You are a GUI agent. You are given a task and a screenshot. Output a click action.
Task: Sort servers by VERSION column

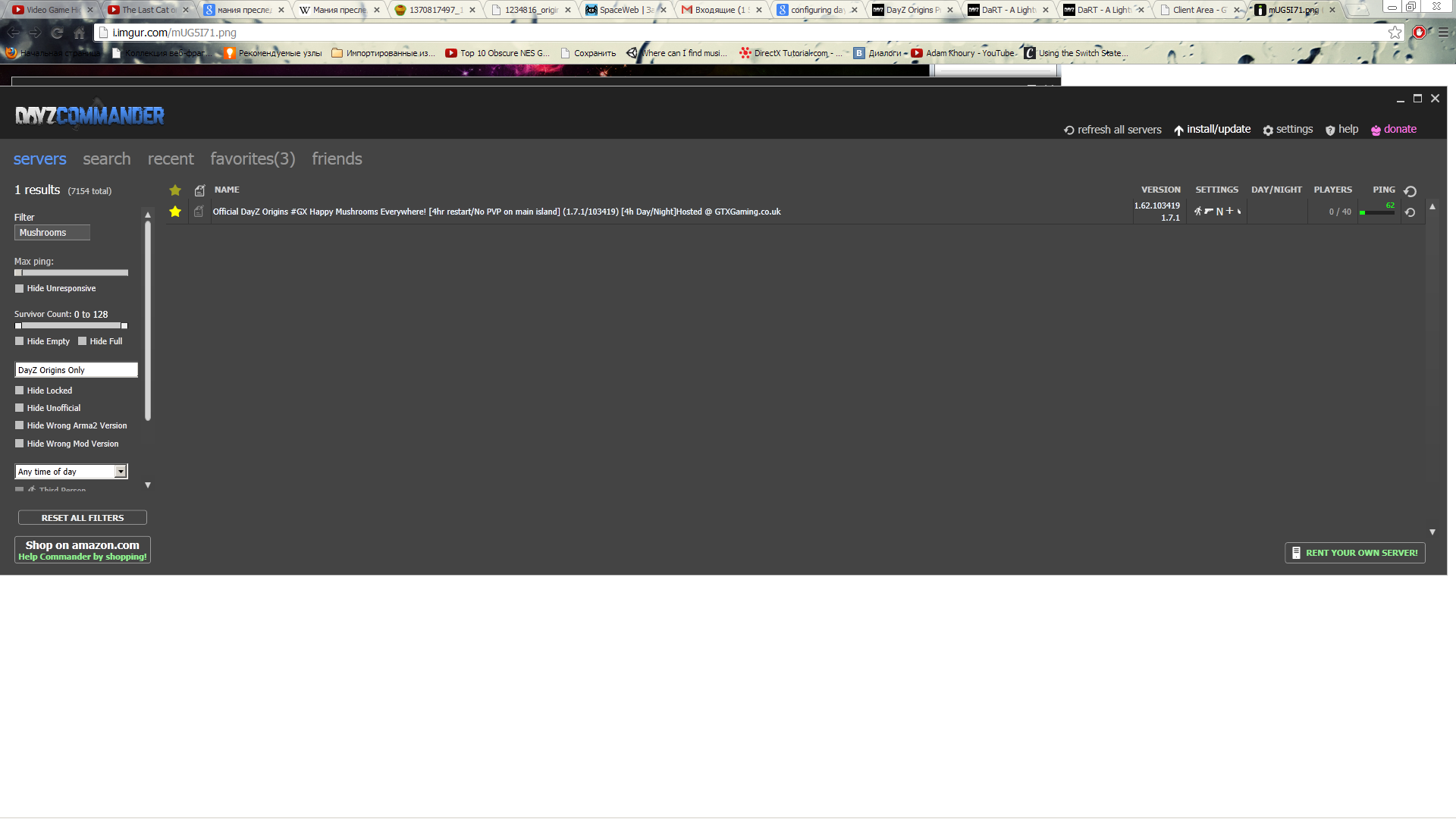pyautogui.click(x=1160, y=190)
